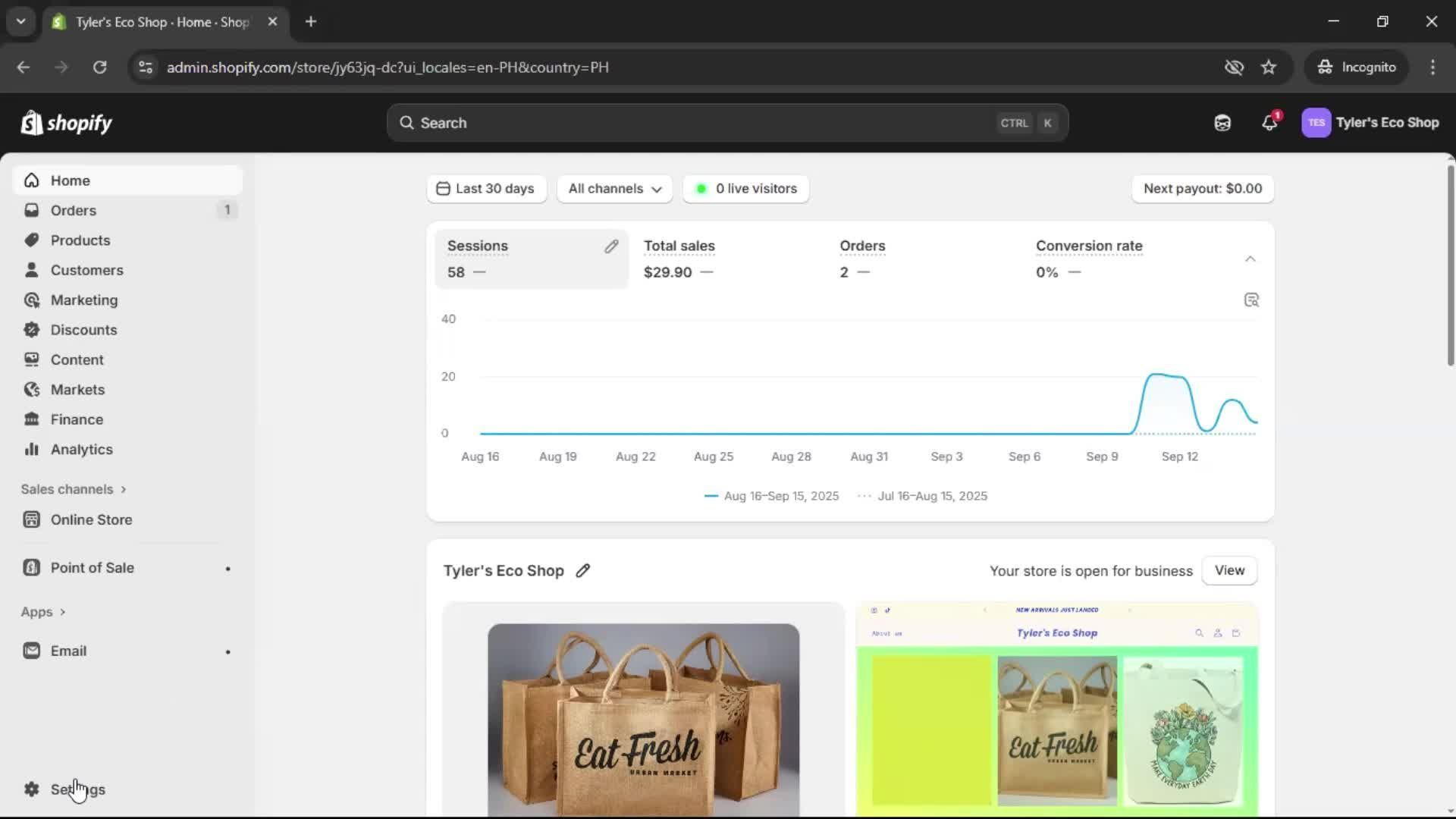Open the Orders menu item
Screen dimensions: 1456x819
click(x=74, y=211)
